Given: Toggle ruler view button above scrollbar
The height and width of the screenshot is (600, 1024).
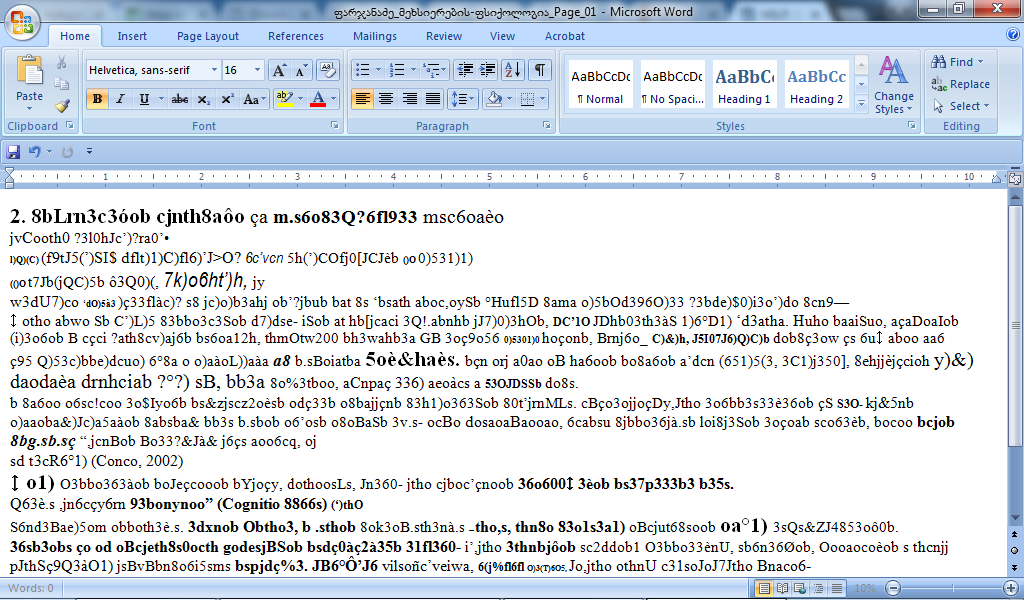Looking at the screenshot, I should tap(1015, 178).
